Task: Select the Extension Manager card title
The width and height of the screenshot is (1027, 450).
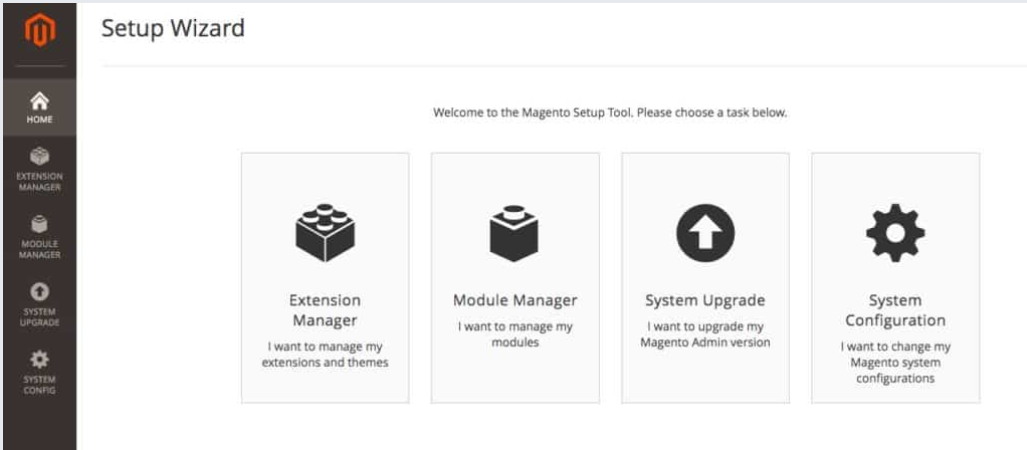Action: pos(325,310)
